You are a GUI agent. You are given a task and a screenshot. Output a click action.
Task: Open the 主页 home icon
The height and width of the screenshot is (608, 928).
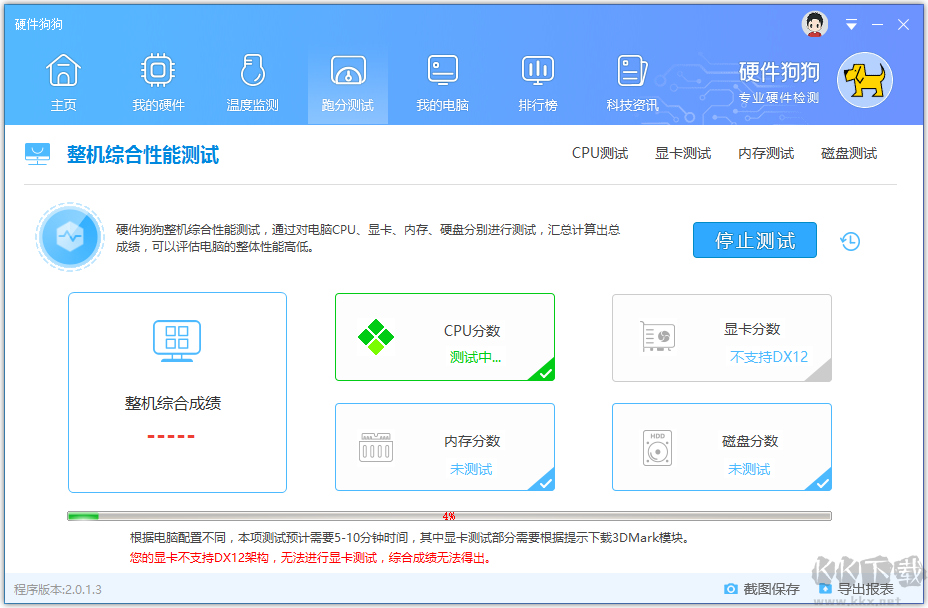(x=63, y=70)
